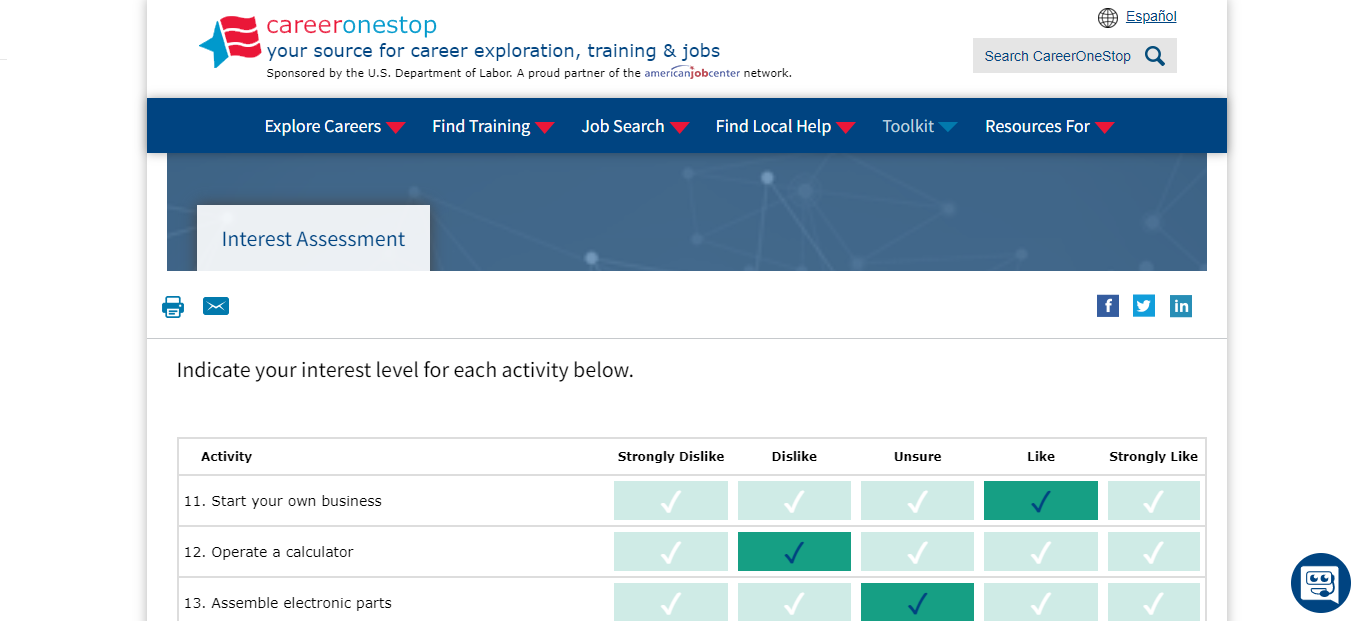The image size is (1361, 621).
Task: Open the chatbot assistant icon
Action: click(x=1320, y=583)
